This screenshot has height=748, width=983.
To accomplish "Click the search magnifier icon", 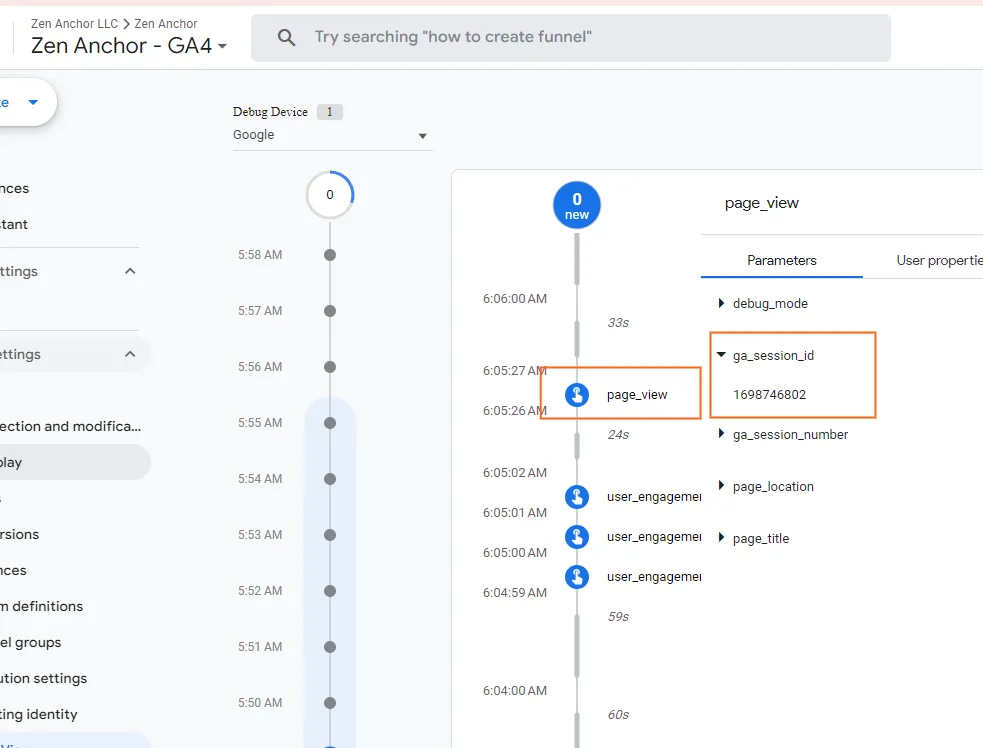I will [x=286, y=38].
